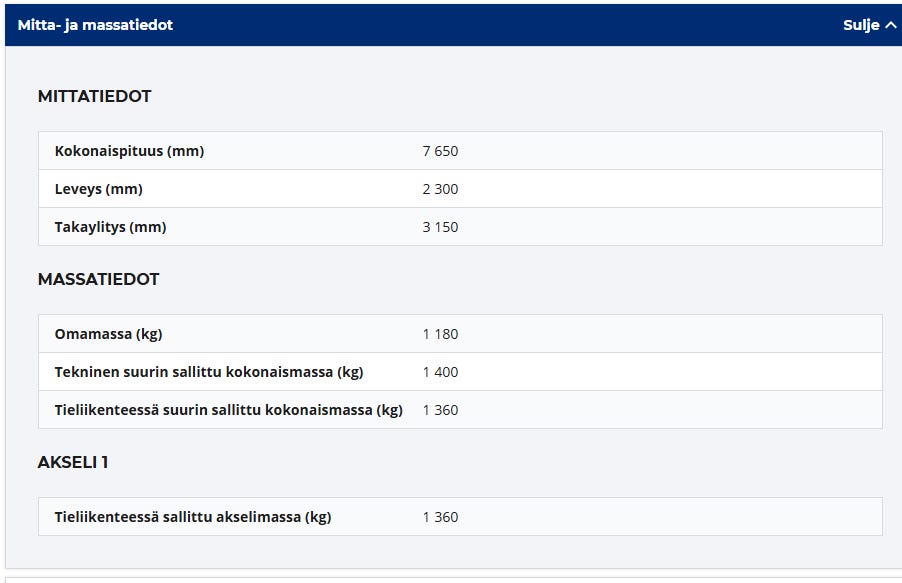This screenshot has width=902, height=583.
Task: Click the 2 300 width value
Action: click(x=440, y=189)
